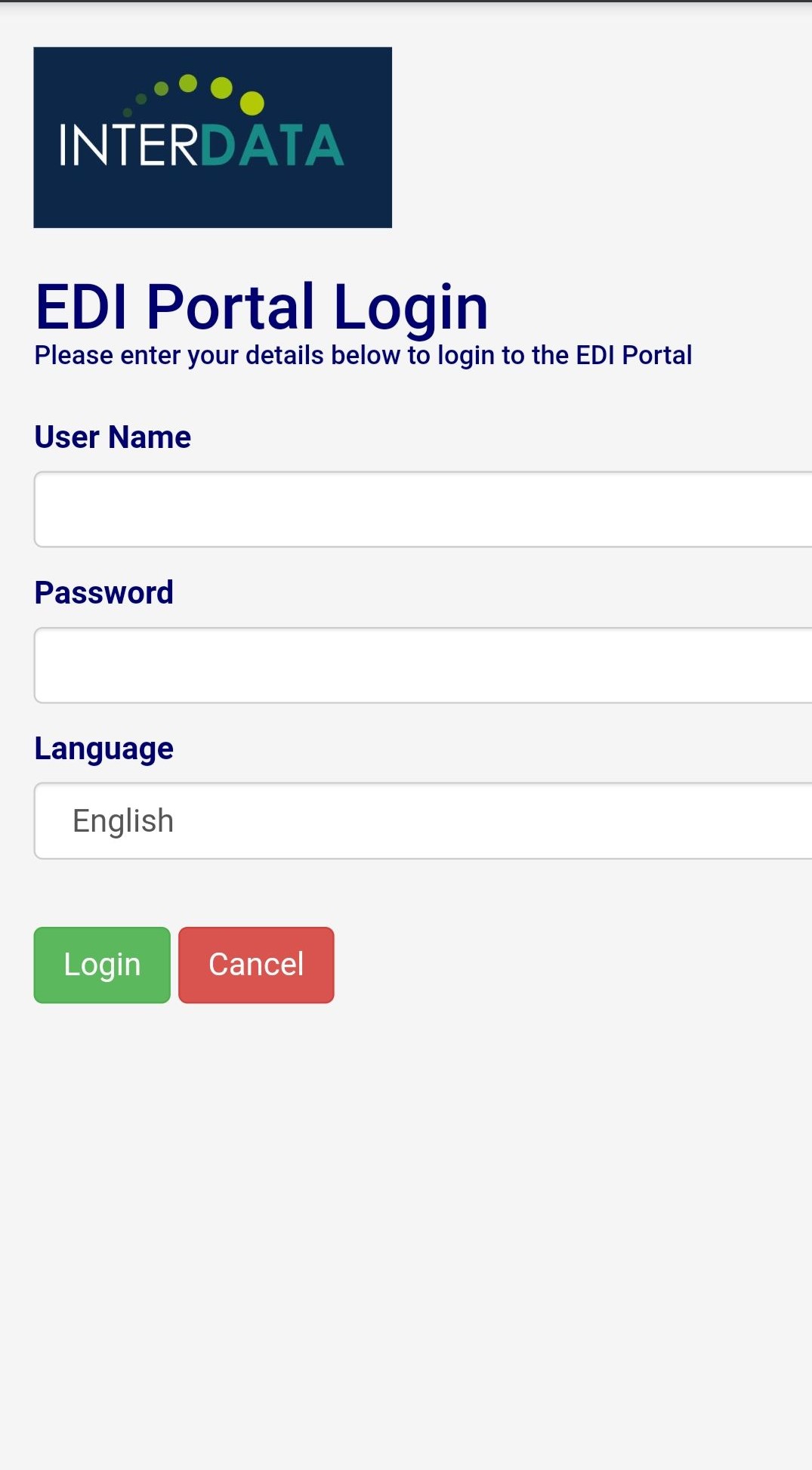The image size is (812, 1470).
Task: Open the Language dropdown
Action: [423, 820]
